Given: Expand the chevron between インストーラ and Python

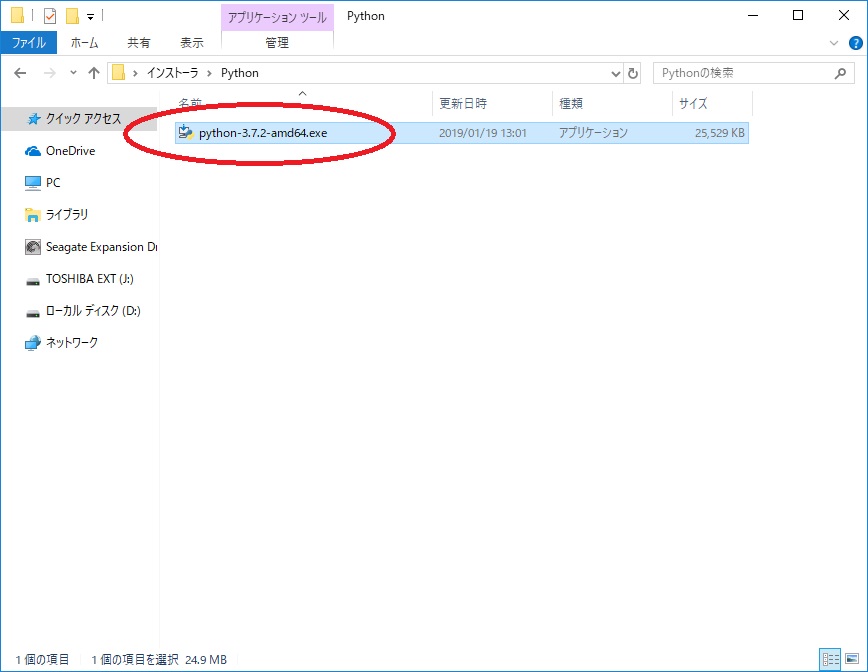Looking at the screenshot, I should click(x=209, y=74).
